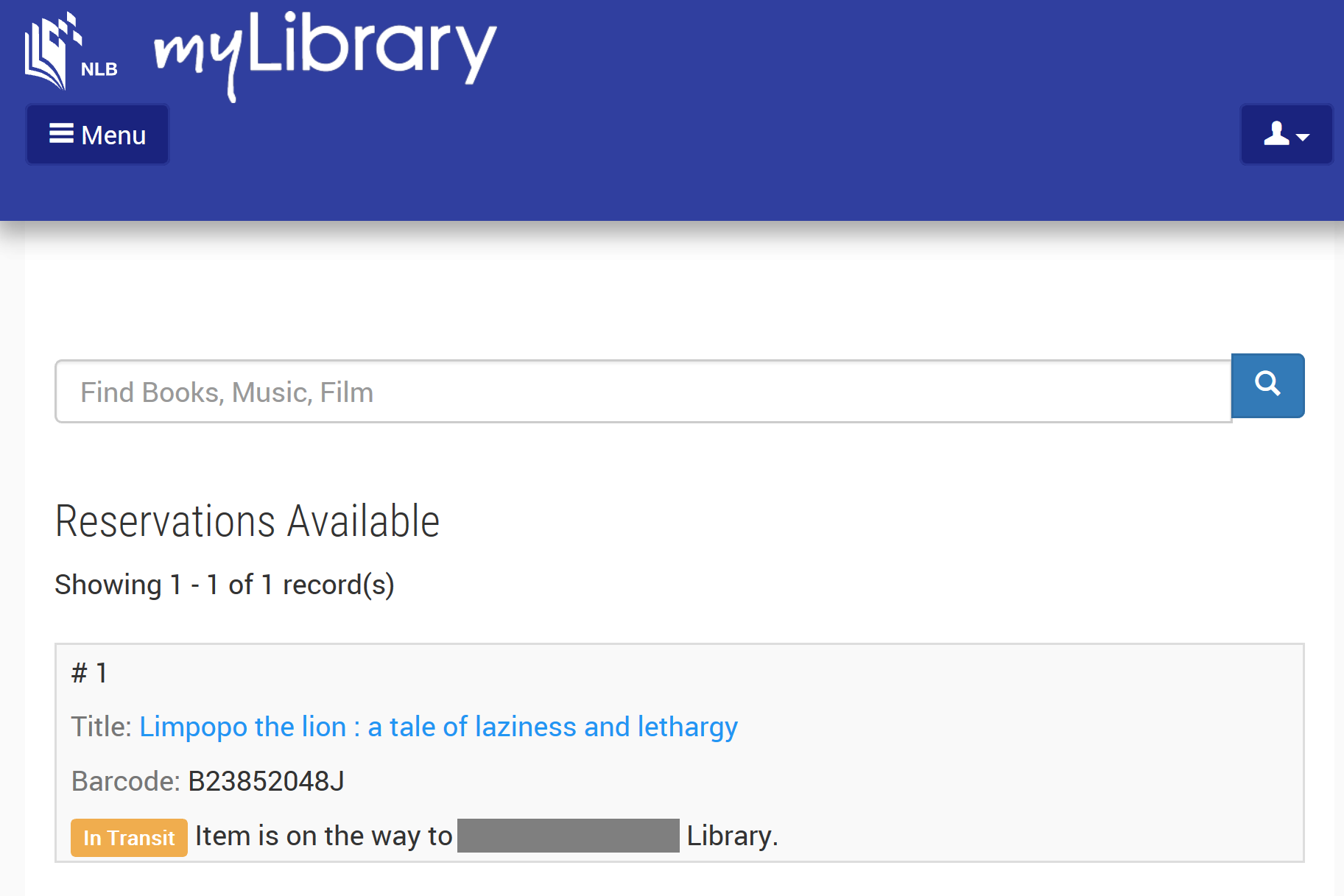Screen dimensions: 1344x896
Task: Click the barcode number B23852048J
Action: pos(266,781)
